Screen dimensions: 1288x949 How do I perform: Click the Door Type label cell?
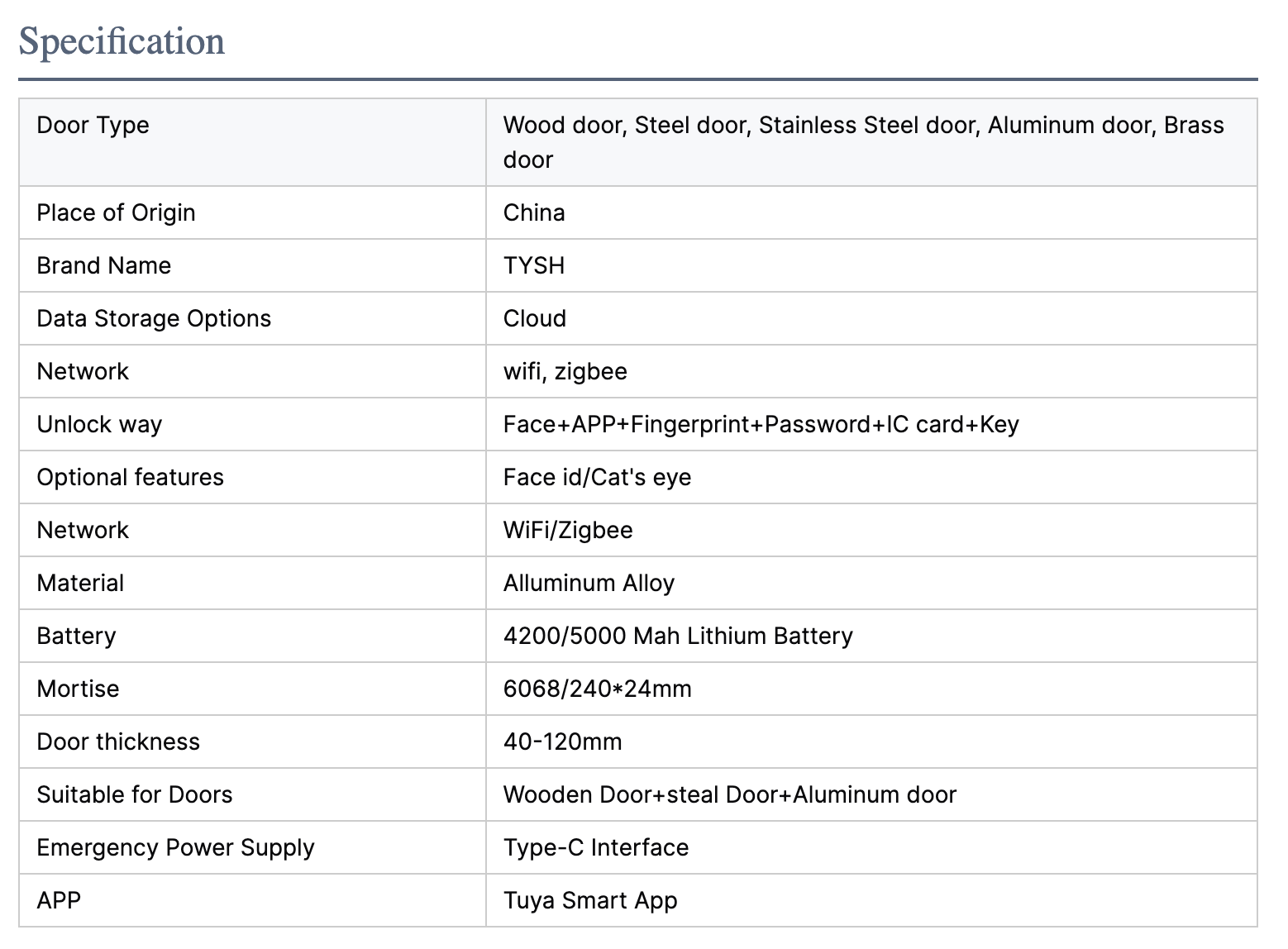click(x=93, y=126)
